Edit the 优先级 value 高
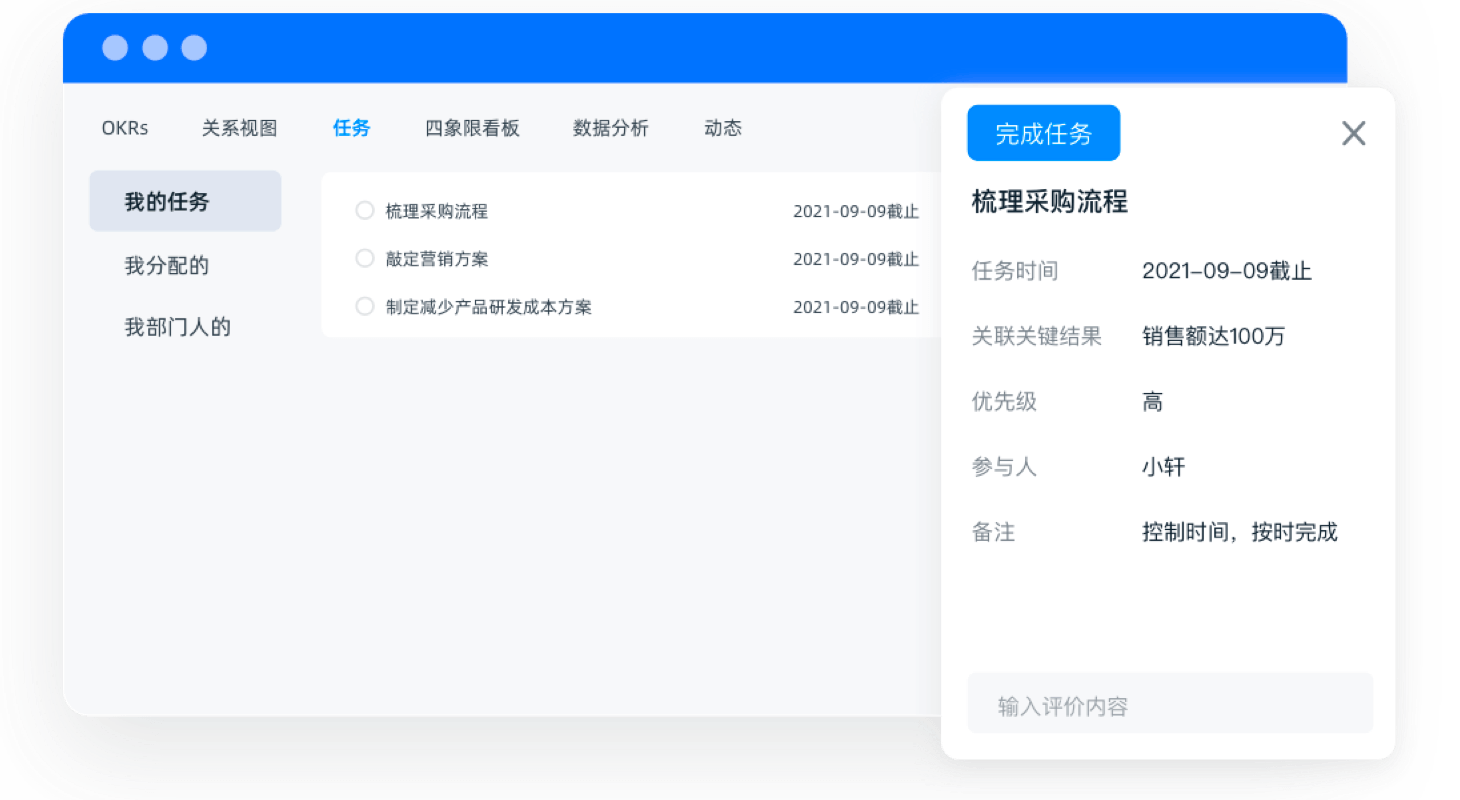The width and height of the screenshot is (1460, 800). click(x=1153, y=402)
